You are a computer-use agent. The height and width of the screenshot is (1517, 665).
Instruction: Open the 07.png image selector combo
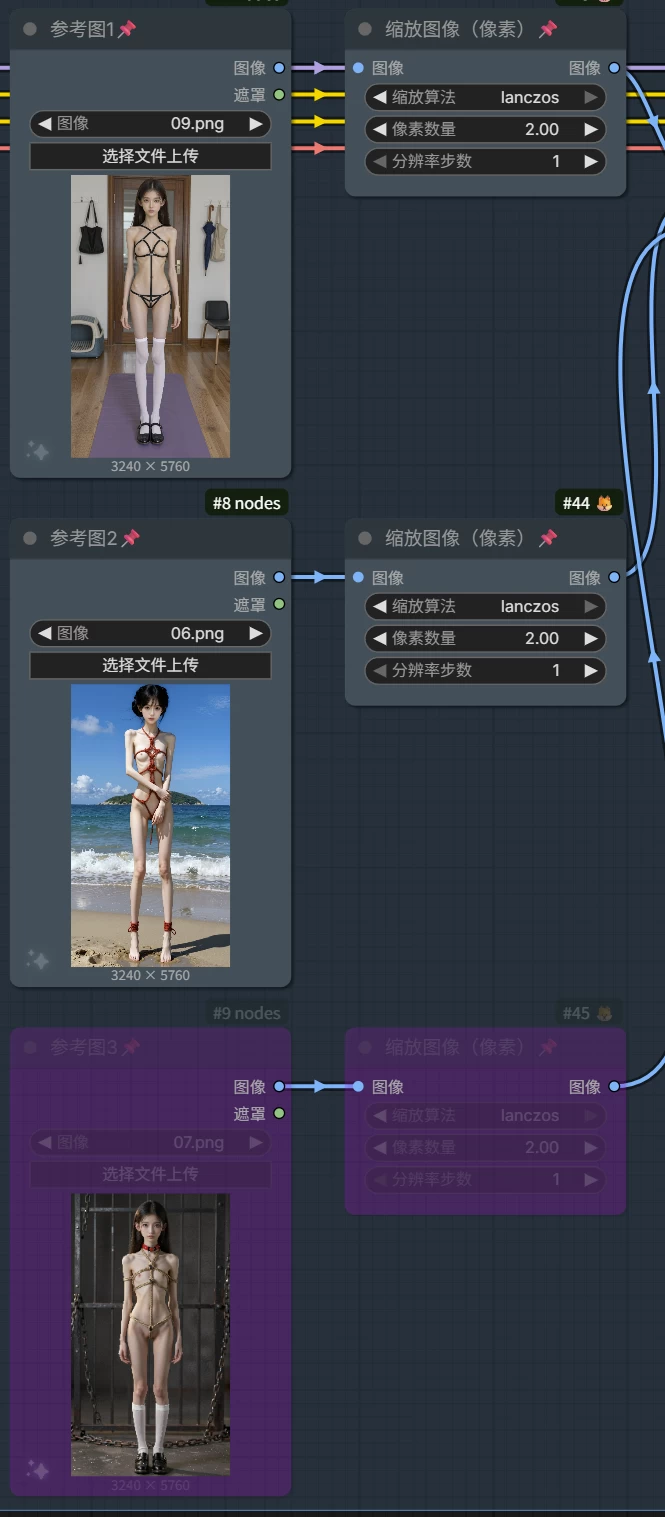coord(150,1142)
